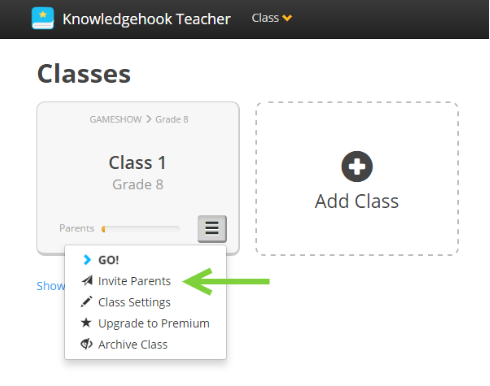
Task: Click breadcrumb arrow between GAMESHOW and Grade 8
Action: [149, 119]
